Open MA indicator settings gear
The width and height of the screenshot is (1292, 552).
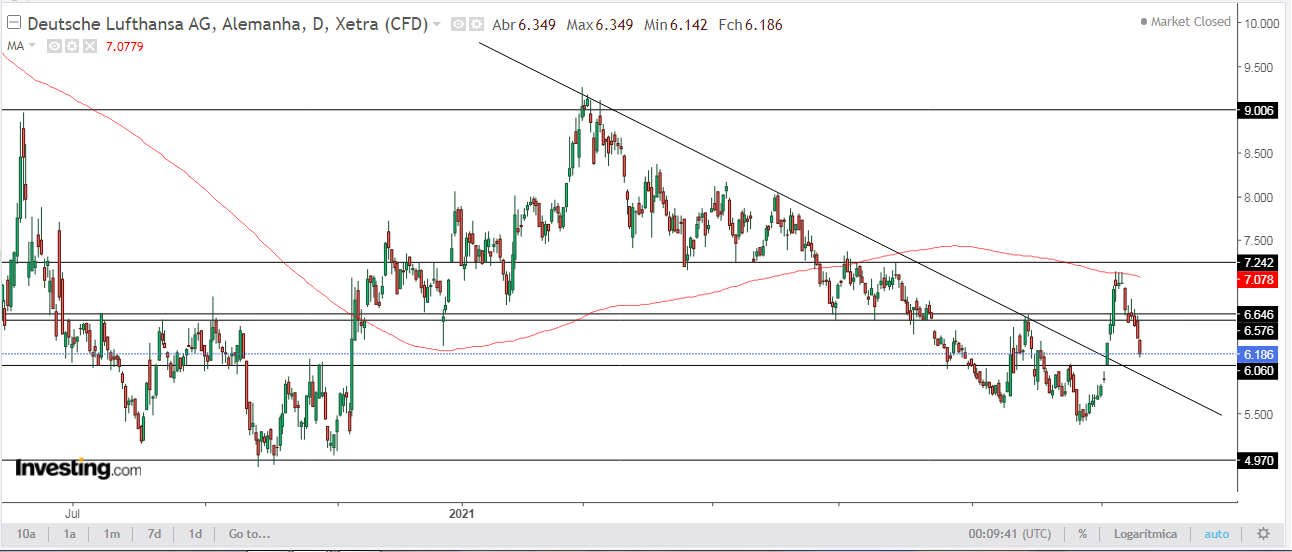pos(72,46)
